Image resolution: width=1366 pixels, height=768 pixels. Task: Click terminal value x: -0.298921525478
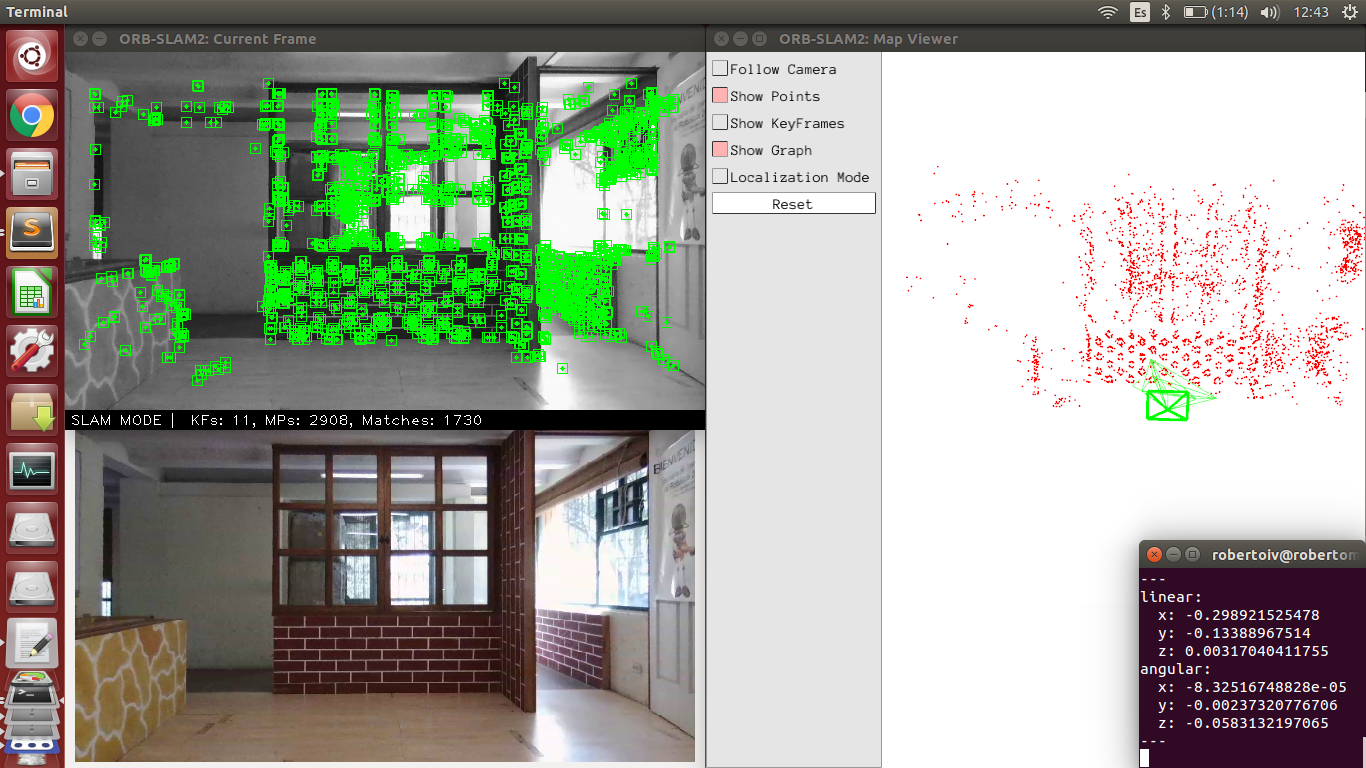point(1238,614)
